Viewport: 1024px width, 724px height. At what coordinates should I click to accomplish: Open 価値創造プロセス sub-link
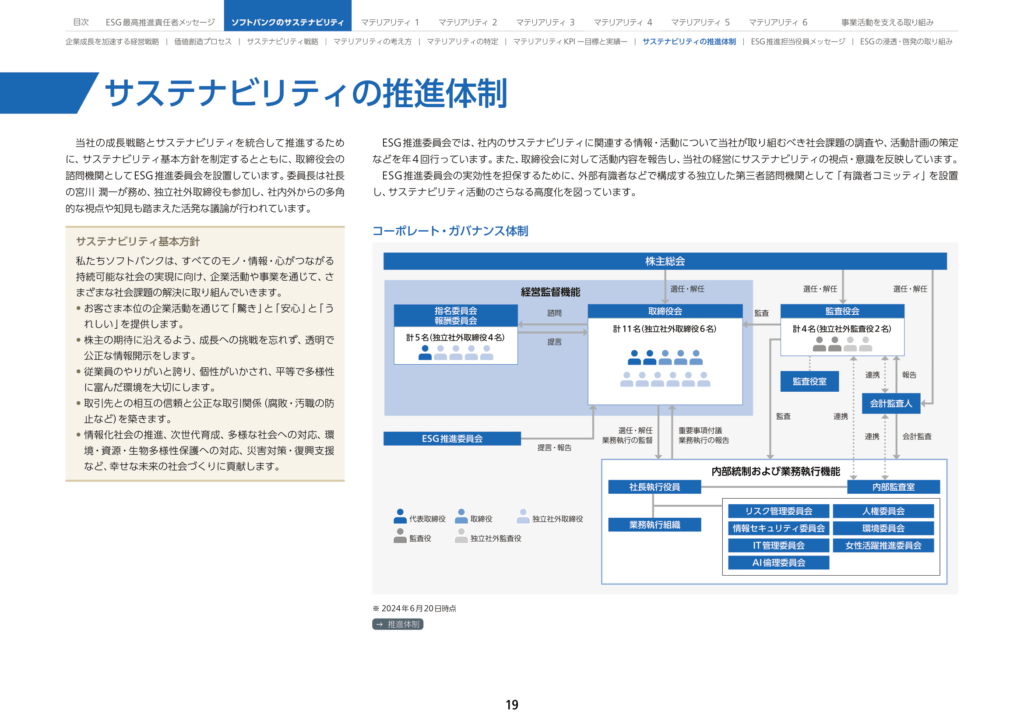click(x=202, y=41)
